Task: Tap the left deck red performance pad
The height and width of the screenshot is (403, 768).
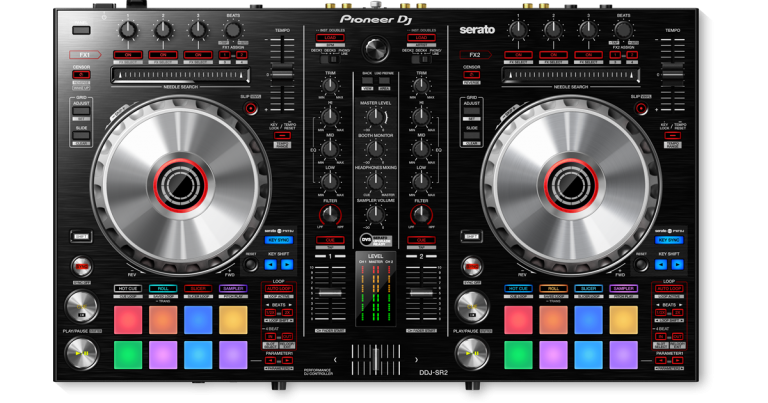Action: coord(129,319)
